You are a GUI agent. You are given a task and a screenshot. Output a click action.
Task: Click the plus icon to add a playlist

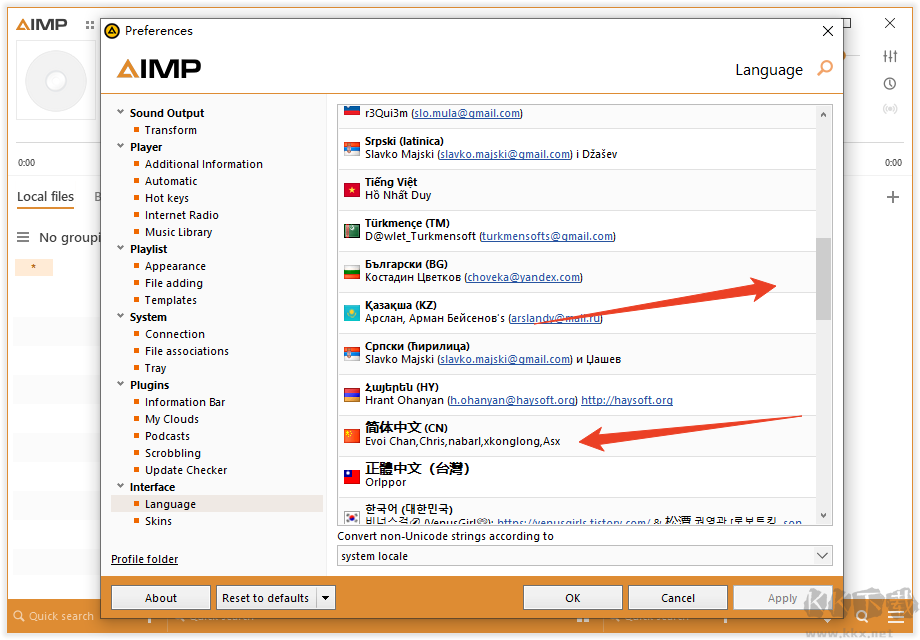click(893, 197)
